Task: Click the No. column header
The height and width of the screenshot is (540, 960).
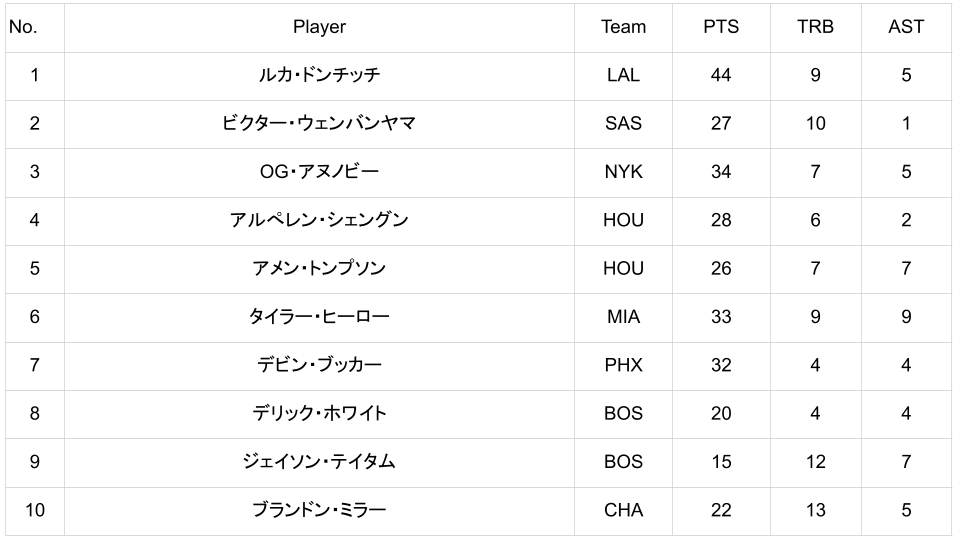Action: (23, 27)
